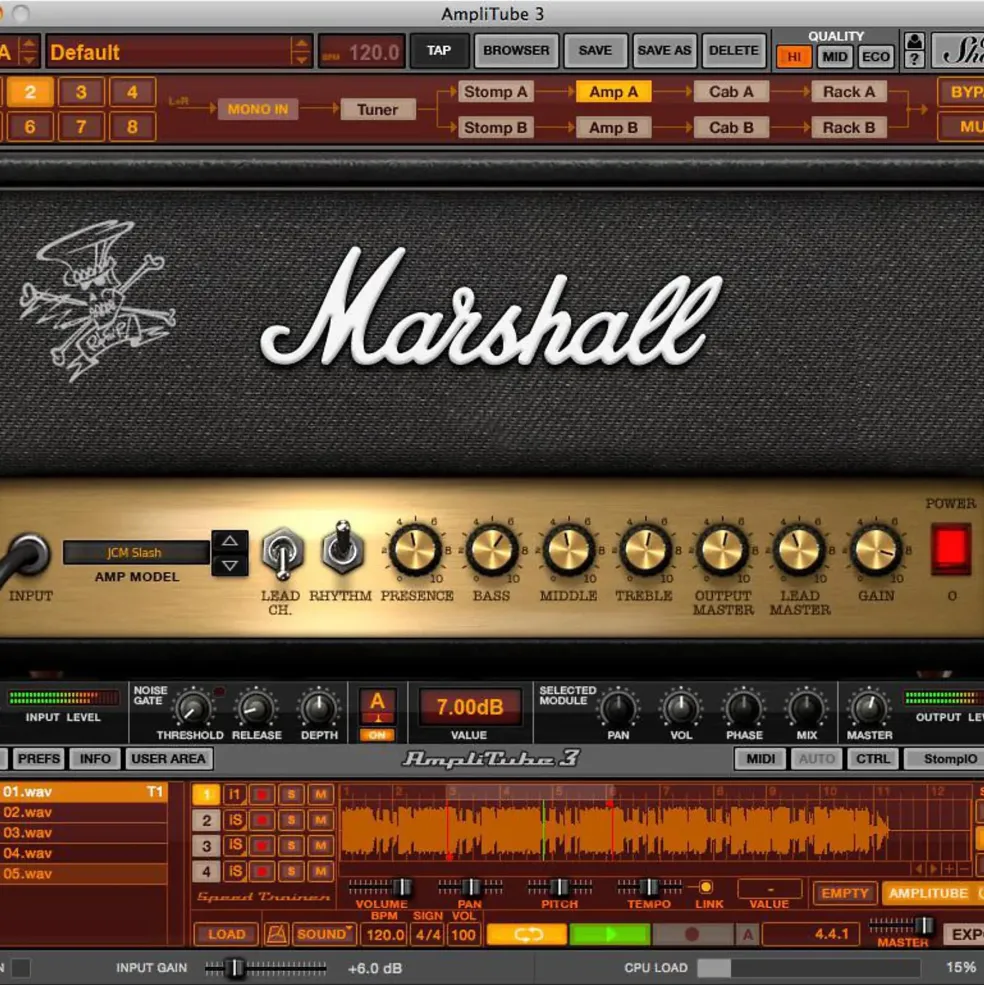Select the Rack B module
984x985 pixels.
tap(849, 128)
